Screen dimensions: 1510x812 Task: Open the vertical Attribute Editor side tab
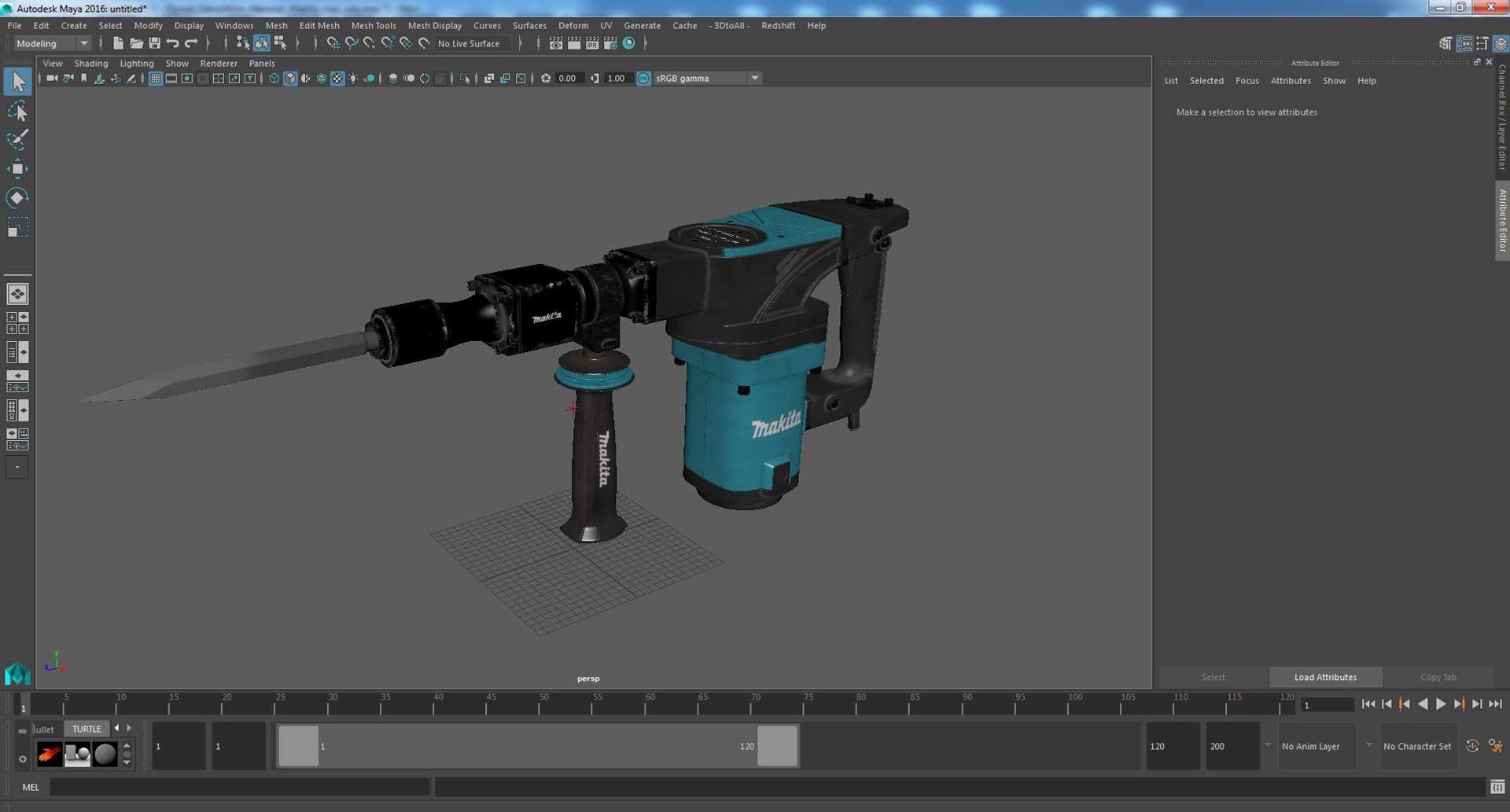(x=1502, y=221)
